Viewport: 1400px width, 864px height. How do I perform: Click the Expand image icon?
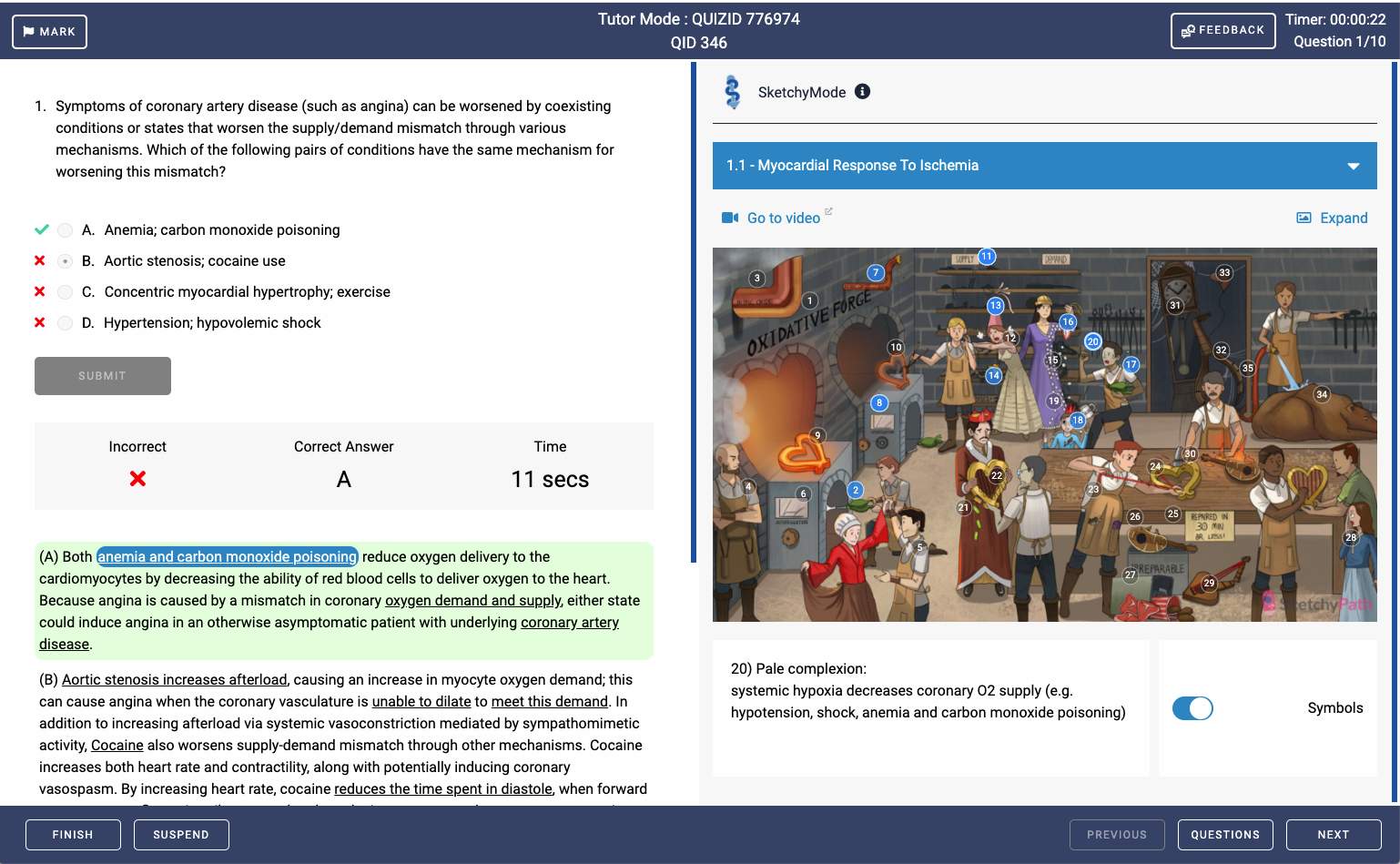(x=1304, y=218)
